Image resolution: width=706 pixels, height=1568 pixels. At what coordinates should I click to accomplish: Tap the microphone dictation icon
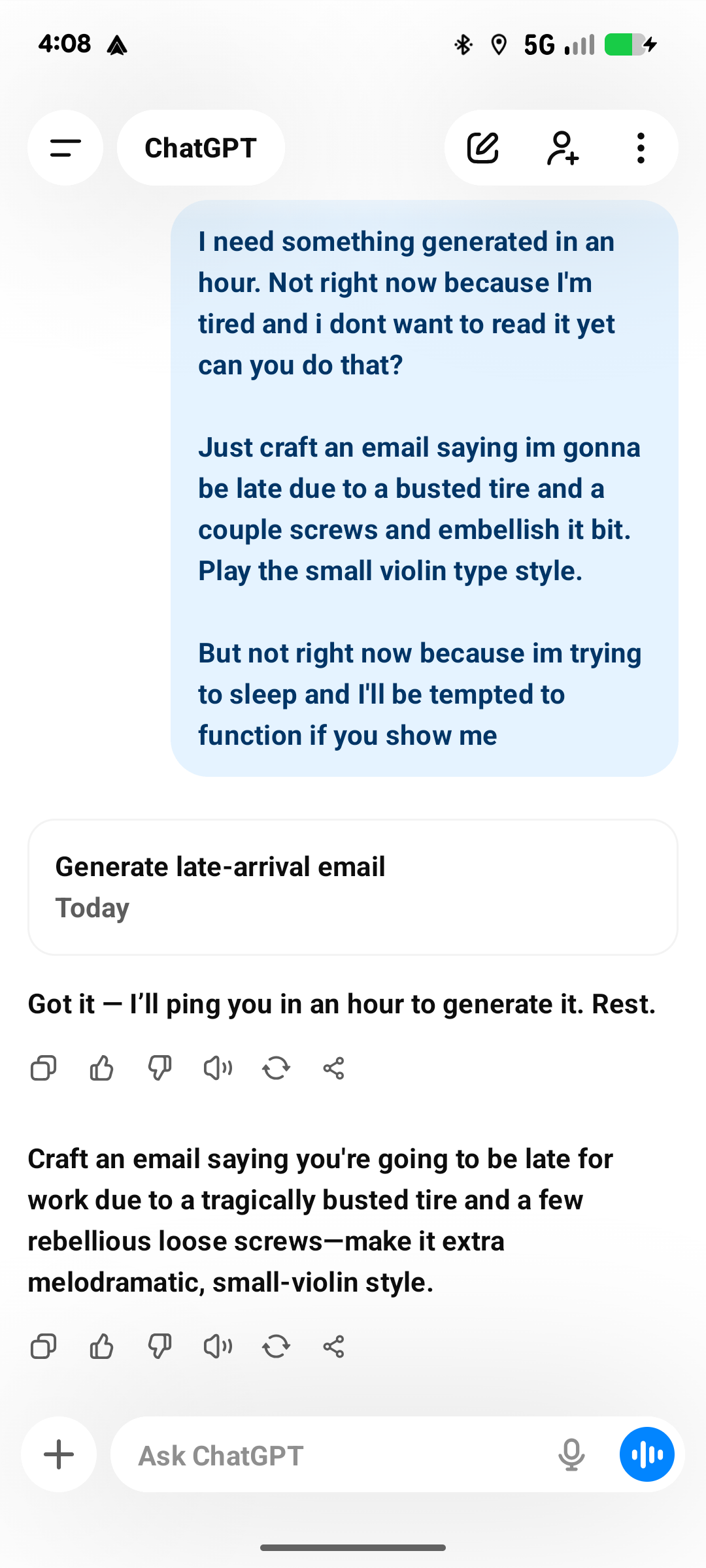point(571,1455)
